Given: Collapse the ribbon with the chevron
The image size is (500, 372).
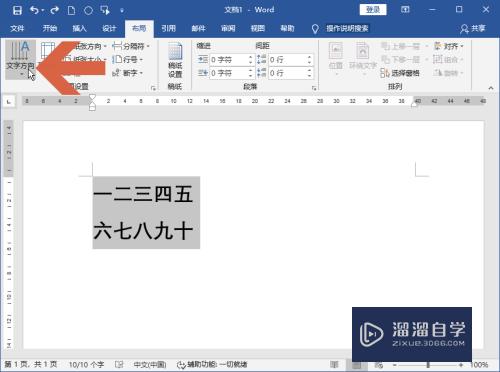Looking at the screenshot, I should click(x=491, y=88).
